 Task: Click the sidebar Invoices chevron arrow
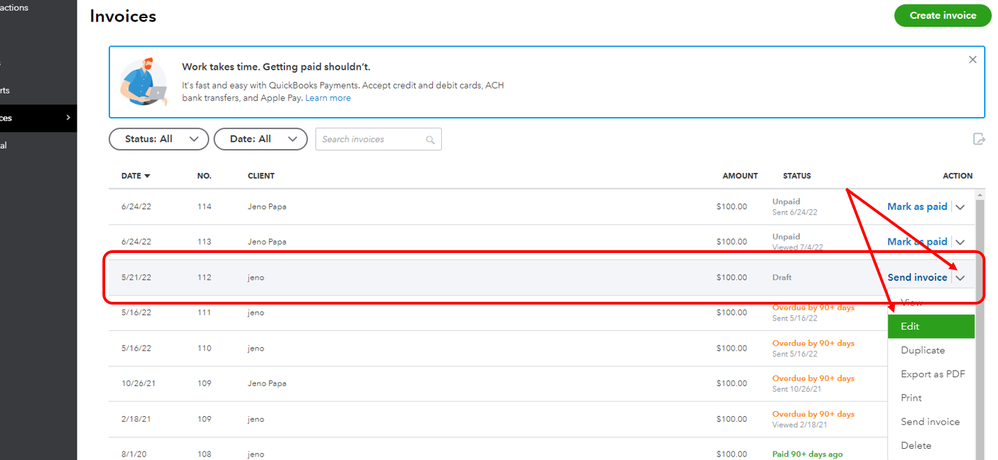(68, 118)
